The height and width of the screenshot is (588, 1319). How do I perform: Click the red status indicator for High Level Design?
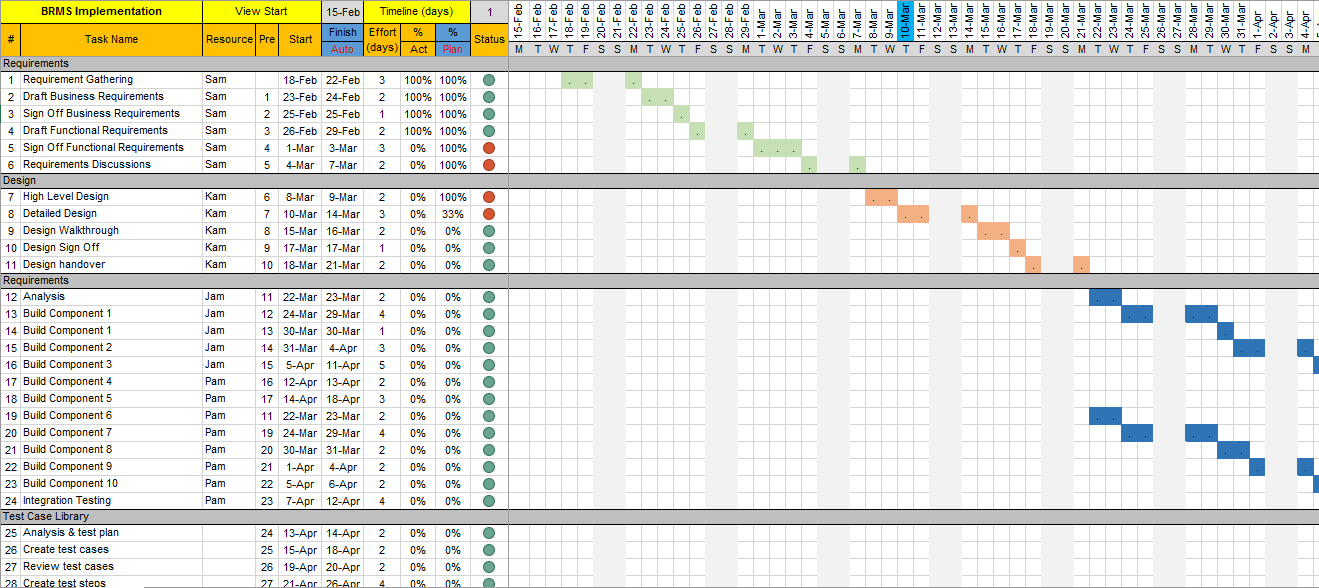[x=488, y=196]
